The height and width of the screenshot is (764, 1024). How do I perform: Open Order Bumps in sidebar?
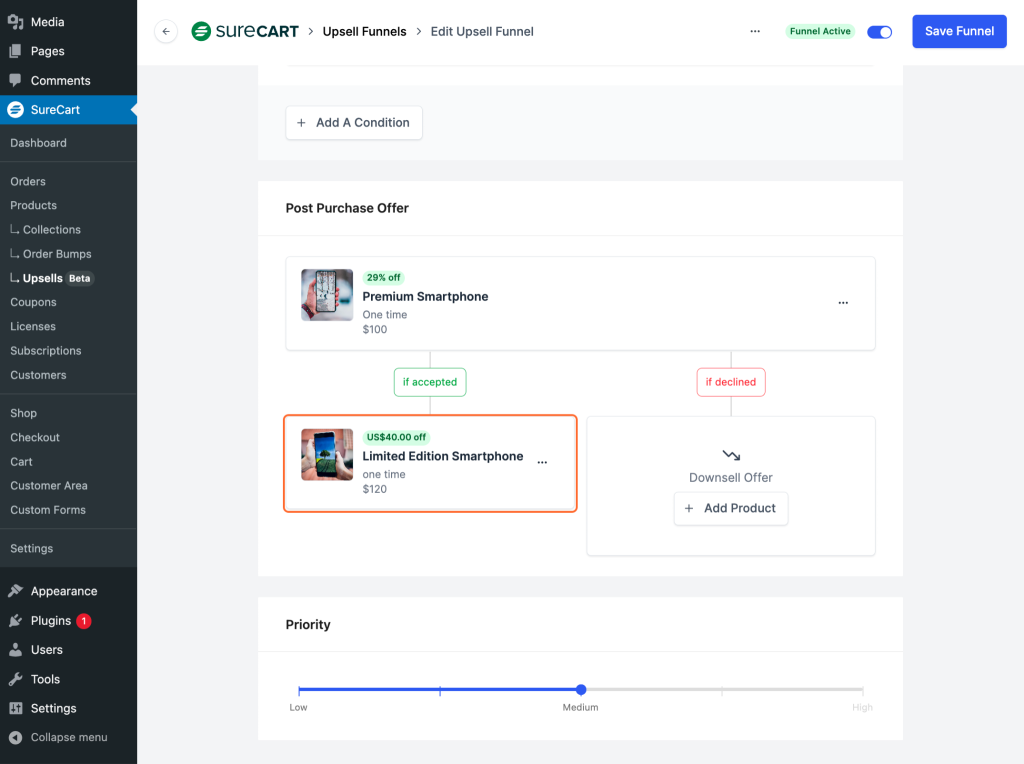coord(57,254)
